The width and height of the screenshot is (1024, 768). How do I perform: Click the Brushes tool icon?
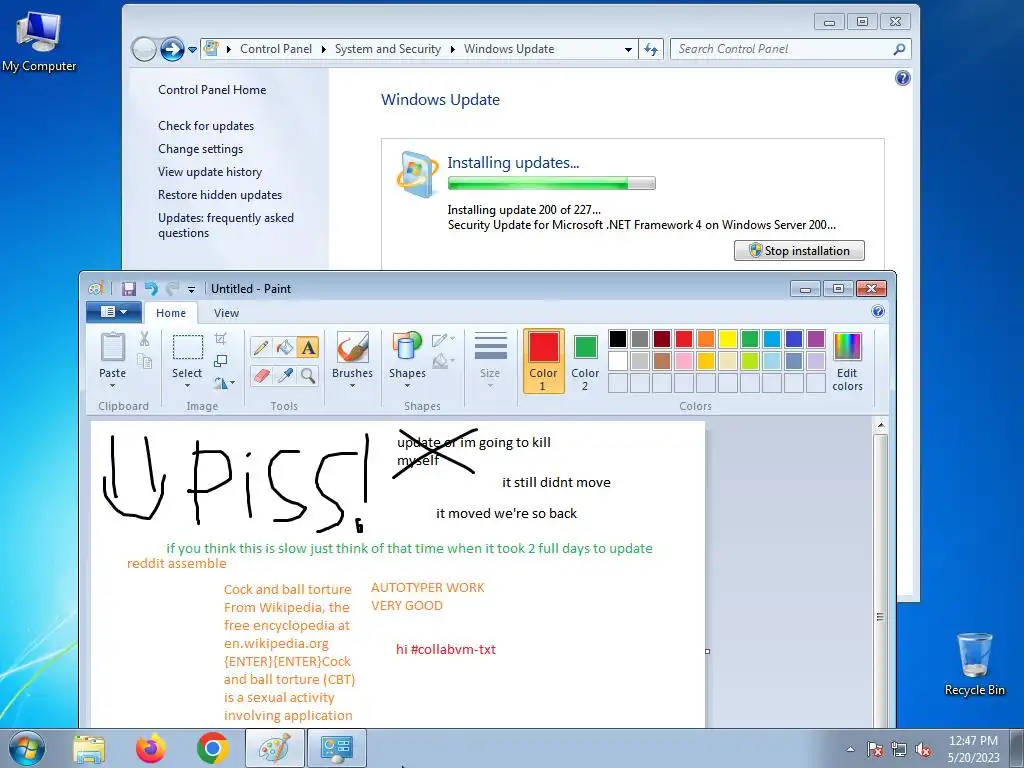click(x=353, y=347)
